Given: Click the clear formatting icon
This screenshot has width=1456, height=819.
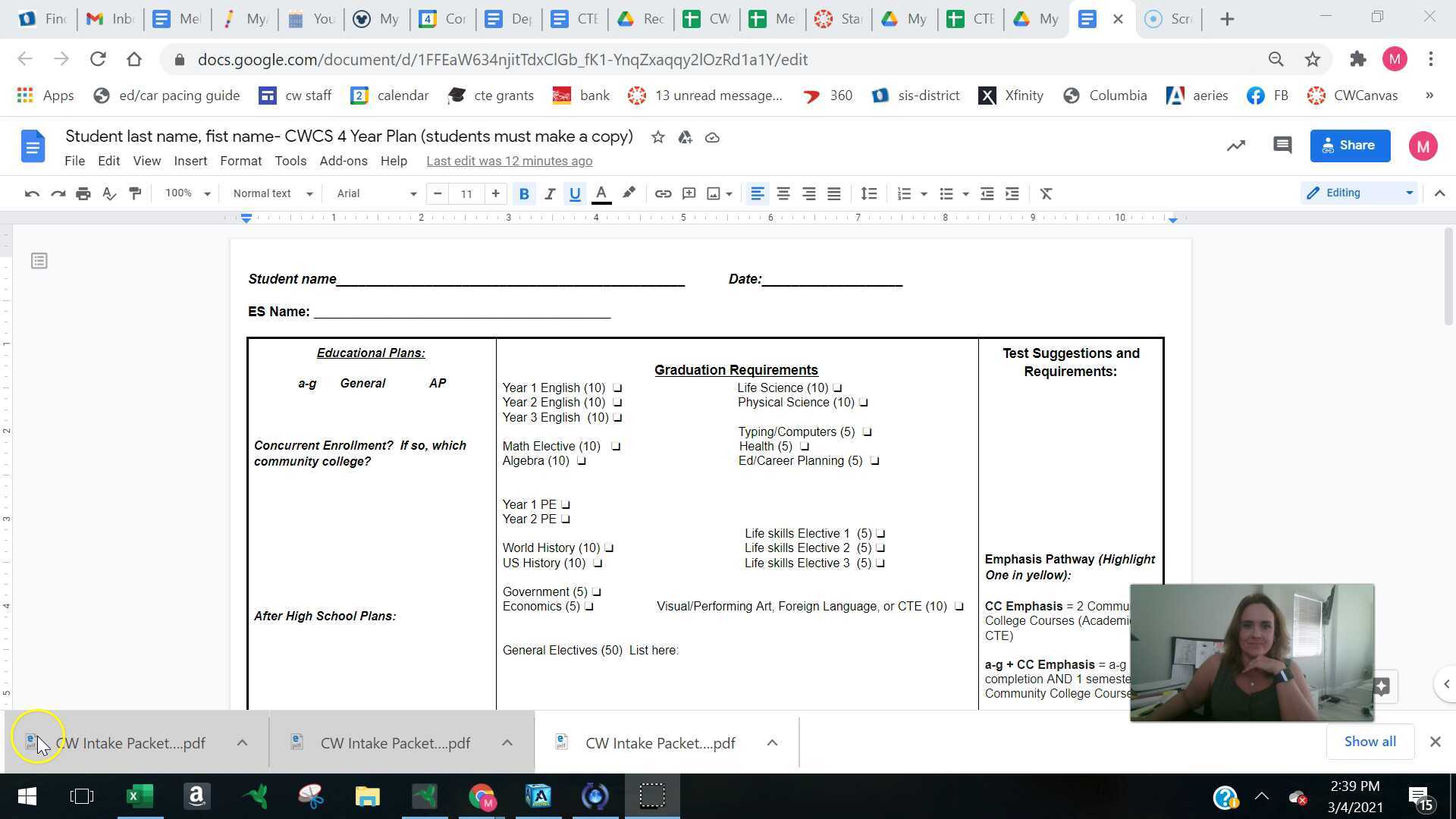Looking at the screenshot, I should 1046,194.
